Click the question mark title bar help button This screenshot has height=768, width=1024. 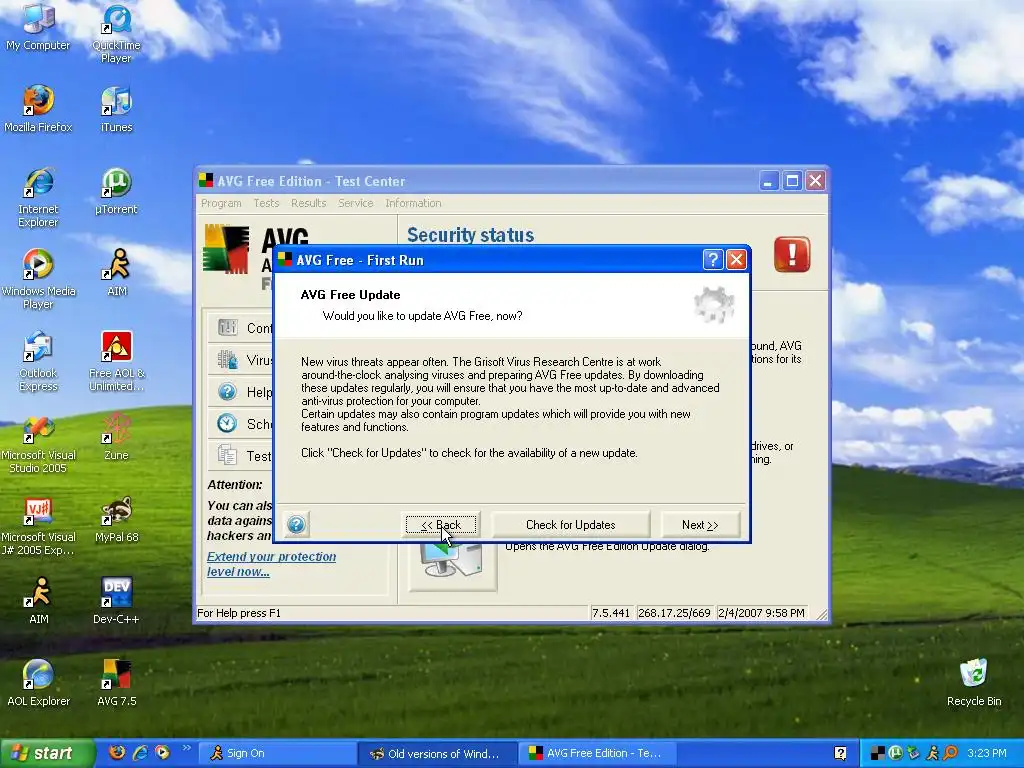(712, 260)
